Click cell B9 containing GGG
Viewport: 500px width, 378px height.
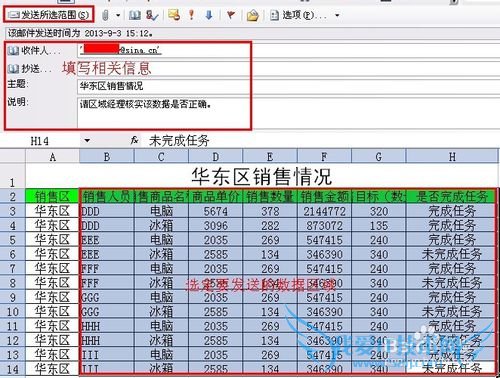click(107, 297)
